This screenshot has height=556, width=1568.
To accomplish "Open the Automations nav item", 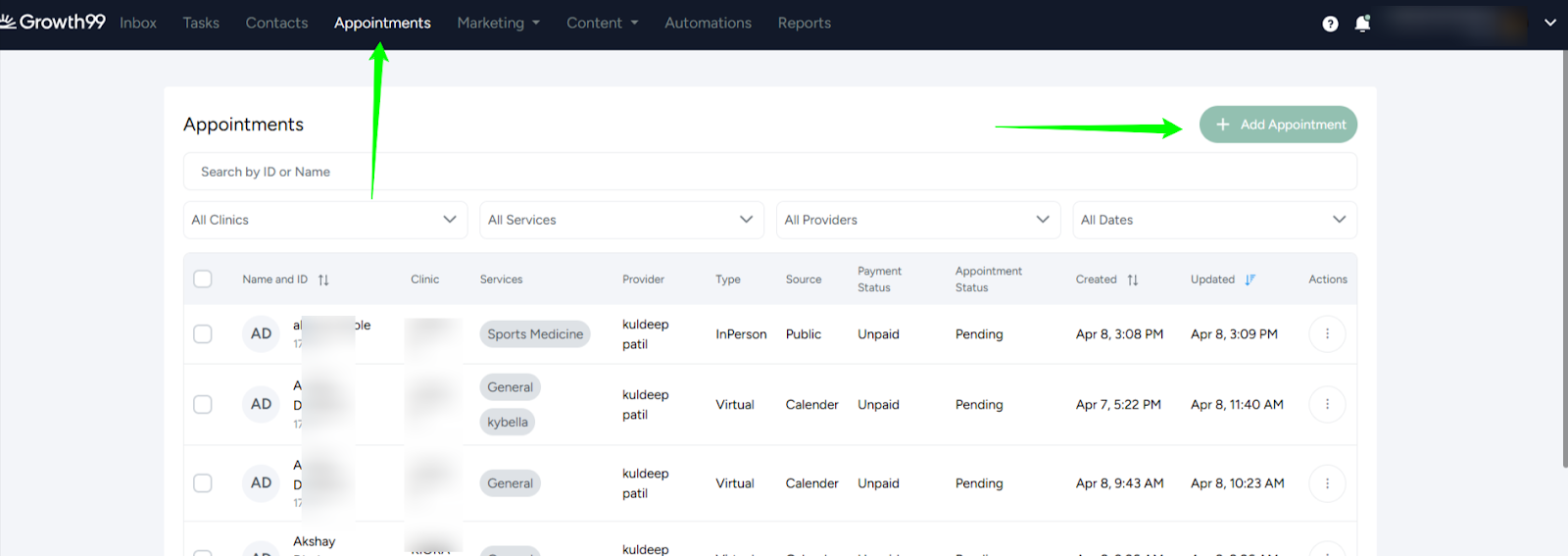I will pyautogui.click(x=709, y=23).
